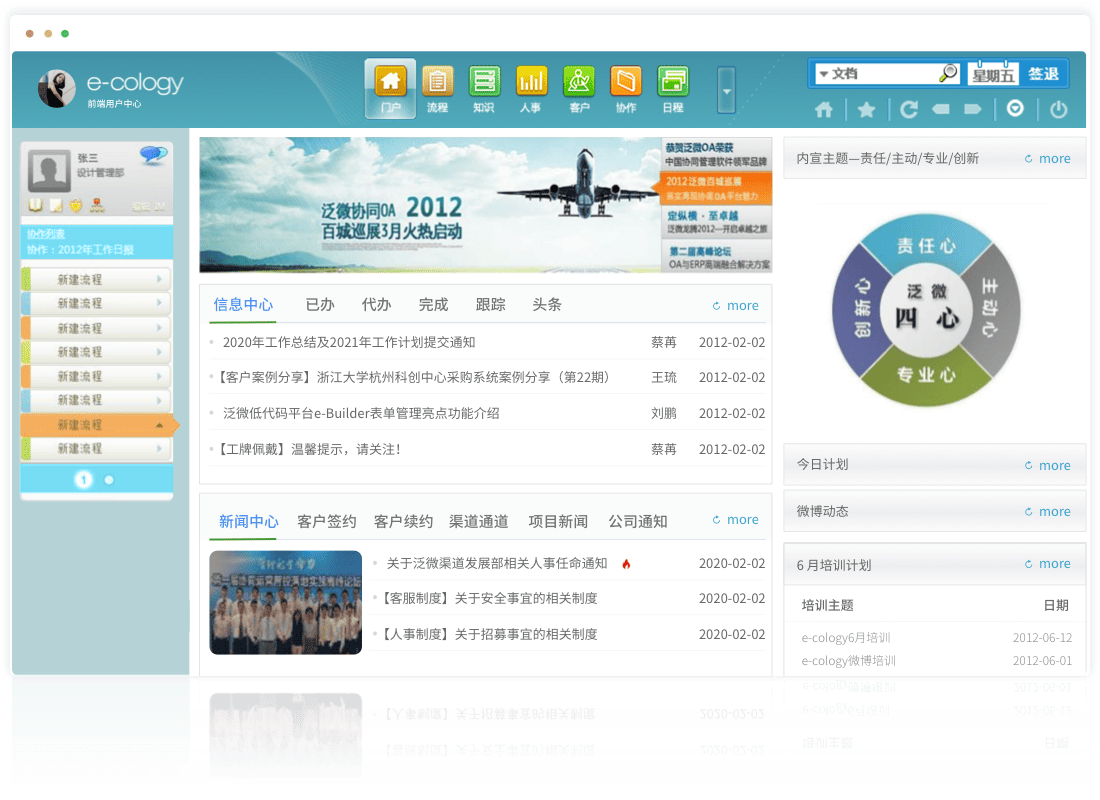This screenshot has height=800, width=1100.
Task: Click the refresh icon in top toolbar
Action: pos(909,110)
